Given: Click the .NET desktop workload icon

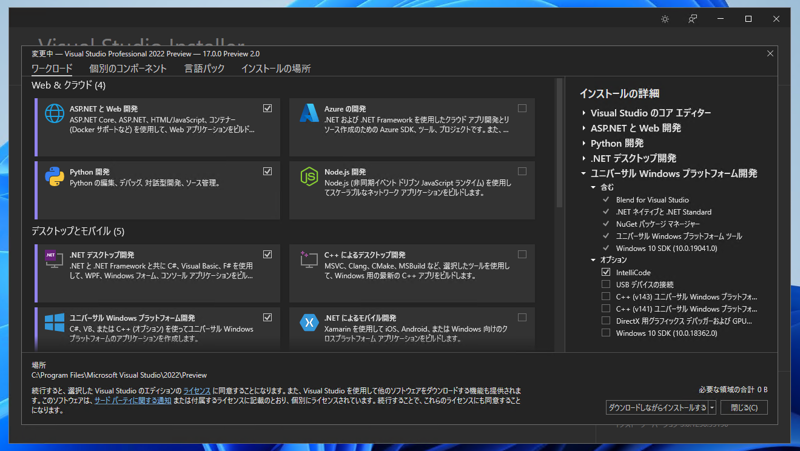Looking at the screenshot, I should (54, 260).
